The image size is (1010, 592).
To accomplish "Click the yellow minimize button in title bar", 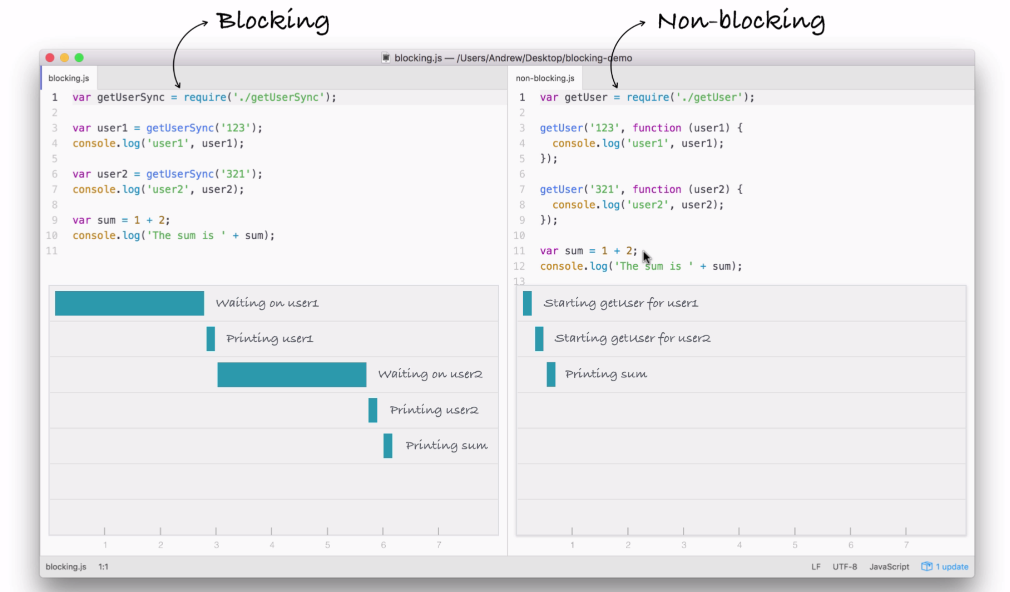I will [64, 58].
